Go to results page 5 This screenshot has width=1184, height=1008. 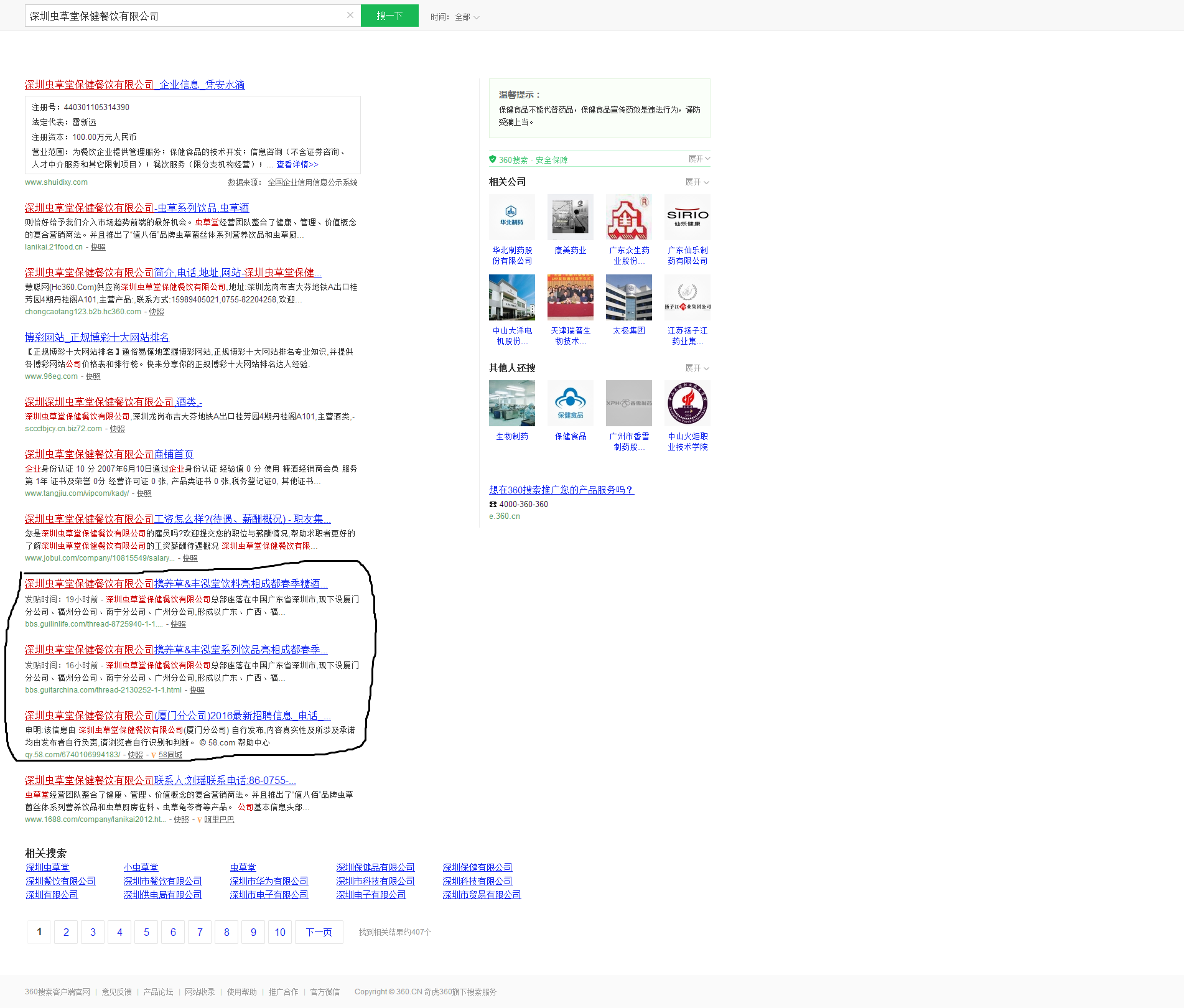(146, 932)
